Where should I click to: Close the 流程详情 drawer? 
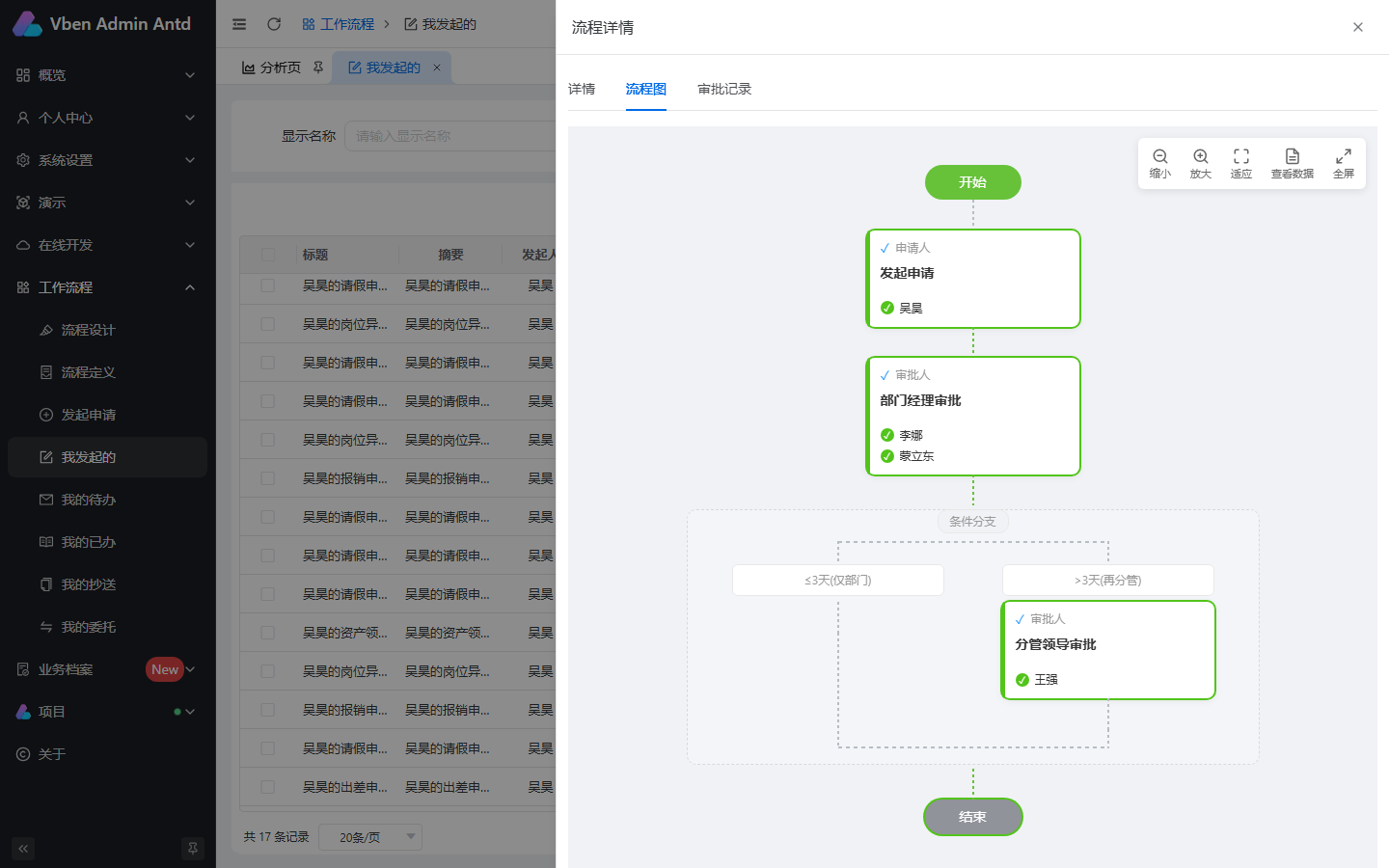[1358, 27]
